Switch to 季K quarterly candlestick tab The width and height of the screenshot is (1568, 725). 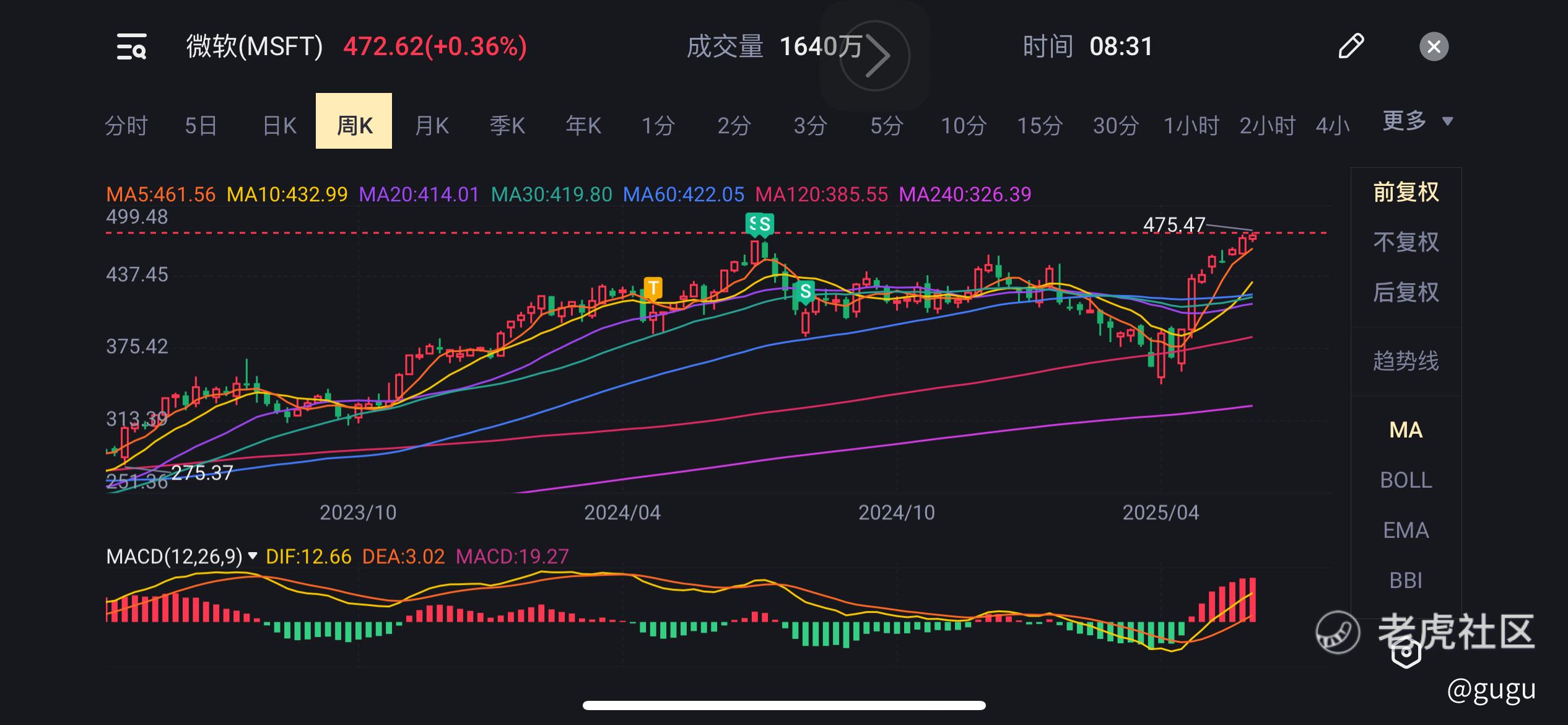pos(507,126)
